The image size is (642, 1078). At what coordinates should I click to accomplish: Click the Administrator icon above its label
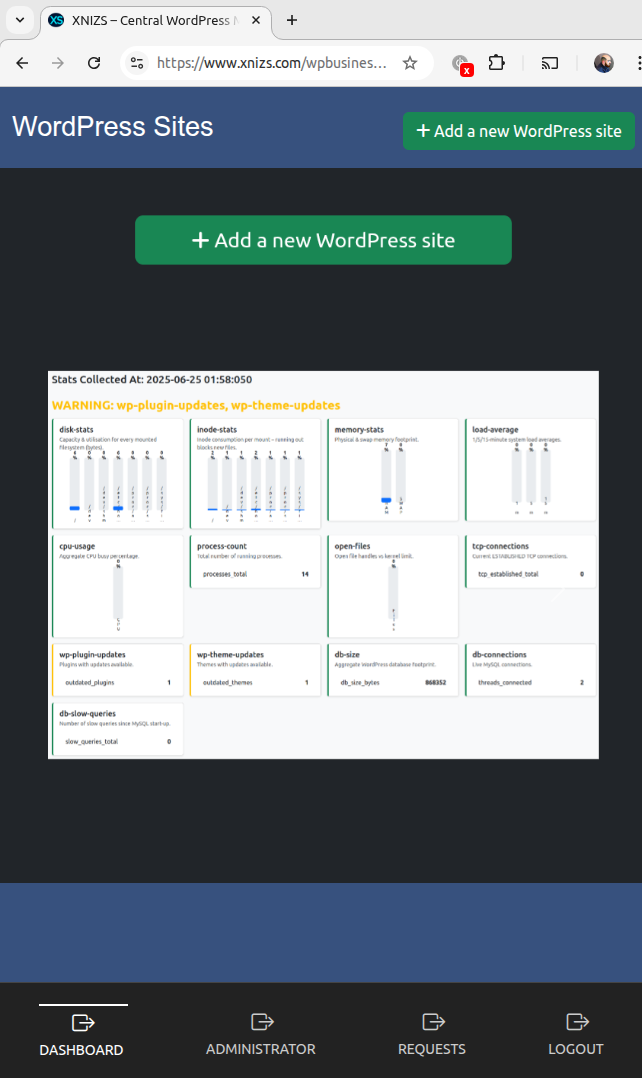click(x=262, y=1022)
